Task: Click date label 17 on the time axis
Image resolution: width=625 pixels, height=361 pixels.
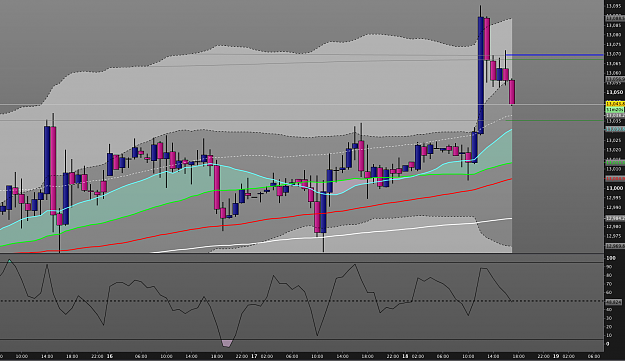Action: point(254,356)
